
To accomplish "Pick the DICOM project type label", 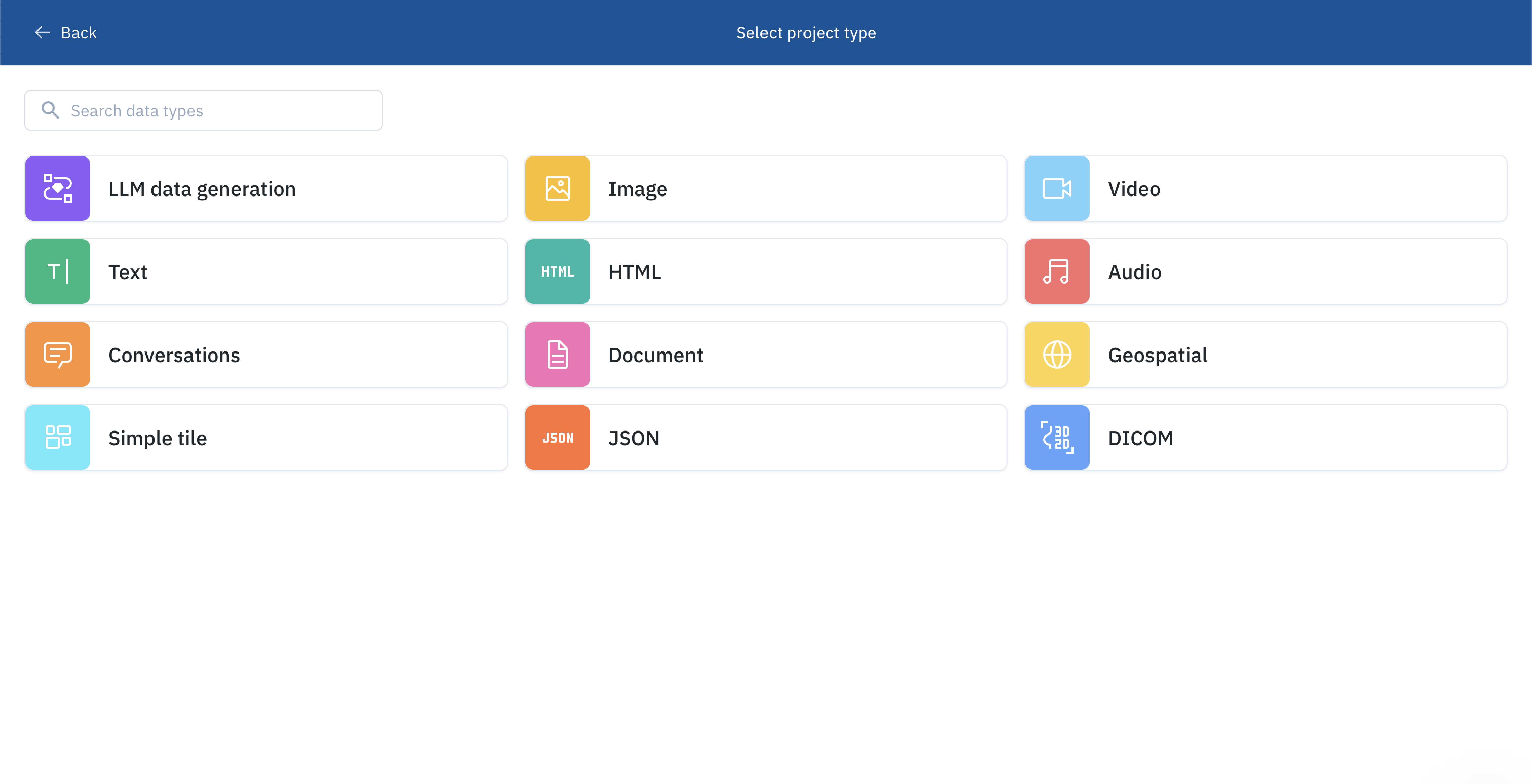I will tap(1140, 438).
